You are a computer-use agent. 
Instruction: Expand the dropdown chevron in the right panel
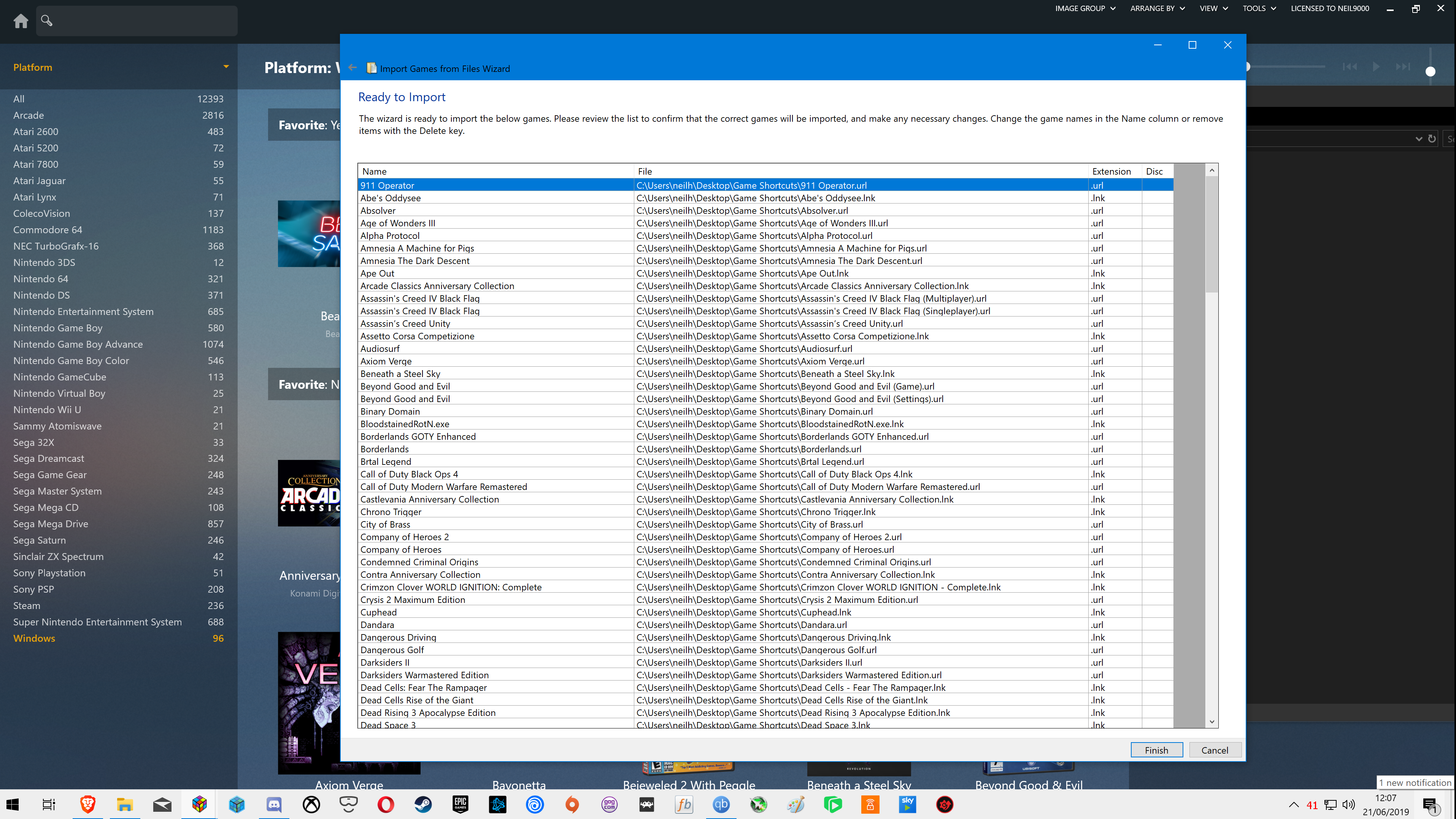(x=1418, y=138)
